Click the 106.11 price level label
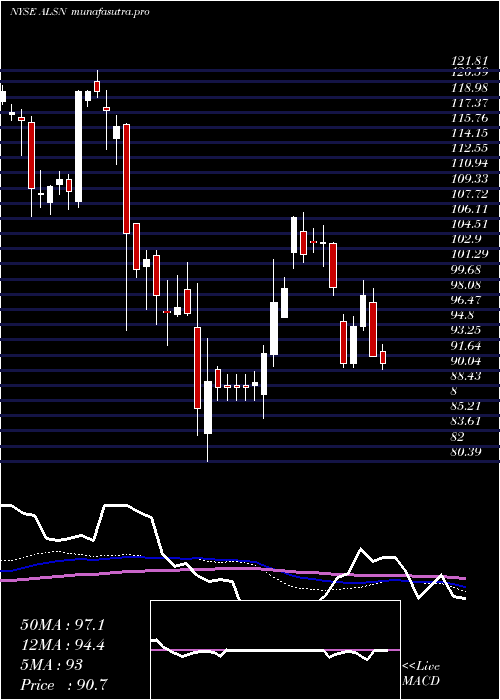The height and width of the screenshot is (700, 500). [x=469, y=209]
